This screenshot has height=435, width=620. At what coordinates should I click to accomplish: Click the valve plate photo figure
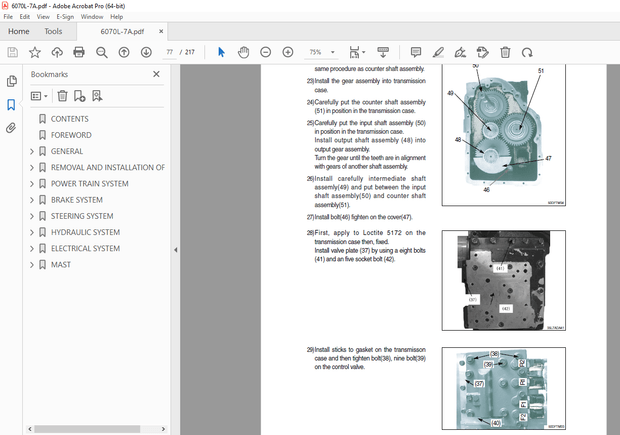(x=503, y=280)
